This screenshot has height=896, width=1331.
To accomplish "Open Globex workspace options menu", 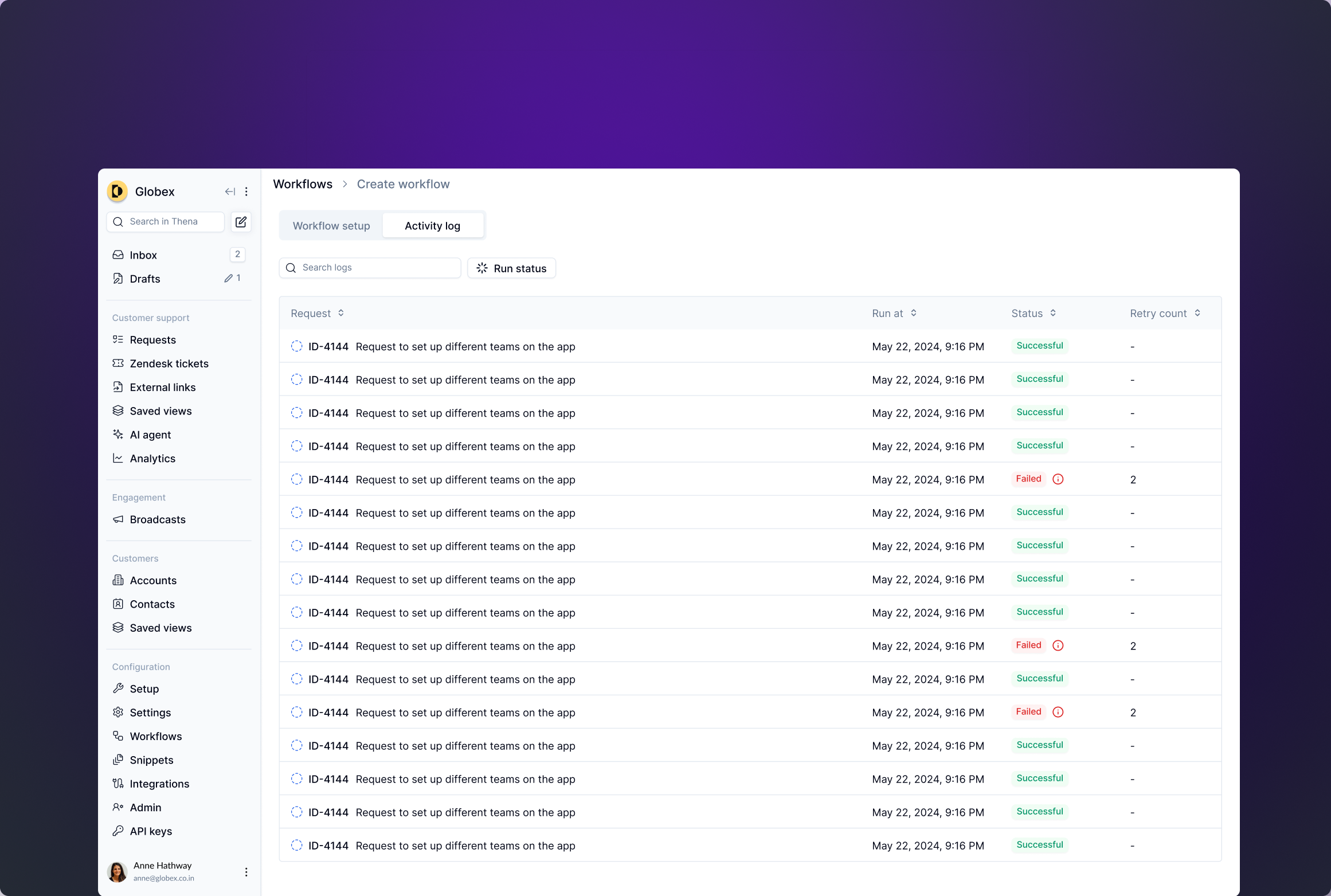I will coord(246,191).
